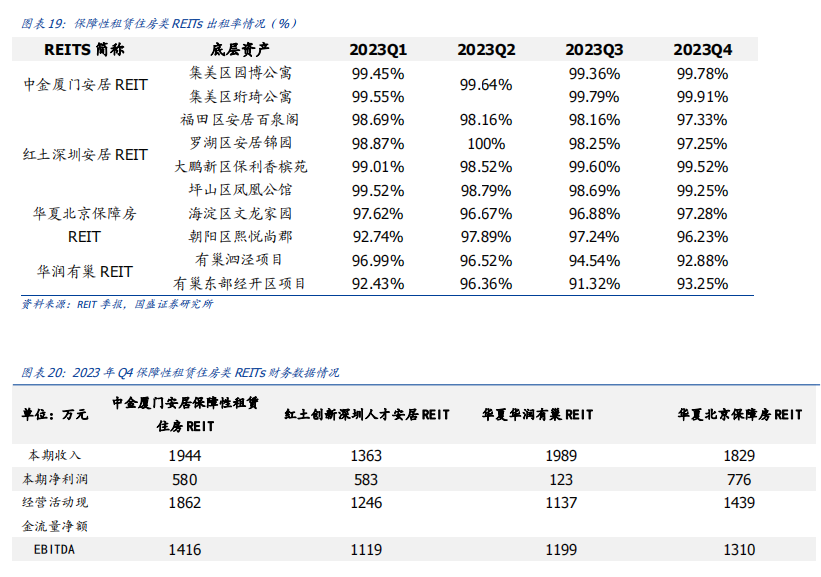Click the 华夏华润有巢 REIT column header
This screenshot has width=821, height=577.
pyautogui.click(x=538, y=415)
